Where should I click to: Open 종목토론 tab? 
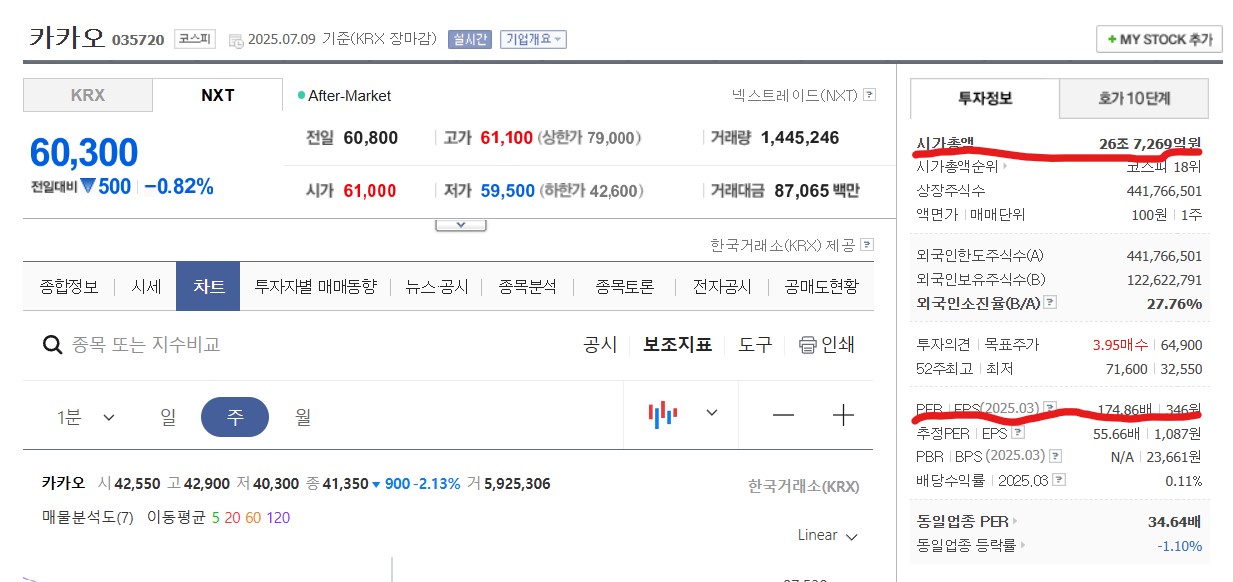pos(624,287)
